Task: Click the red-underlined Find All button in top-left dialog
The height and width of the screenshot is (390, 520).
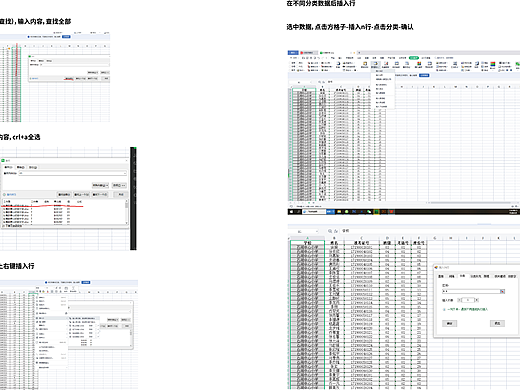Action: pyautogui.click(x=69, y=78)
